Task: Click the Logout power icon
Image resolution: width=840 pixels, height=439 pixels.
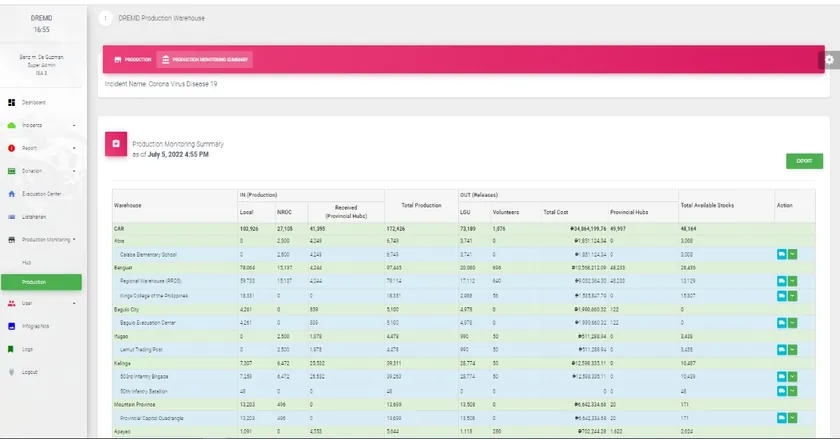Action: pyautogui.click(x=11, y=372)
